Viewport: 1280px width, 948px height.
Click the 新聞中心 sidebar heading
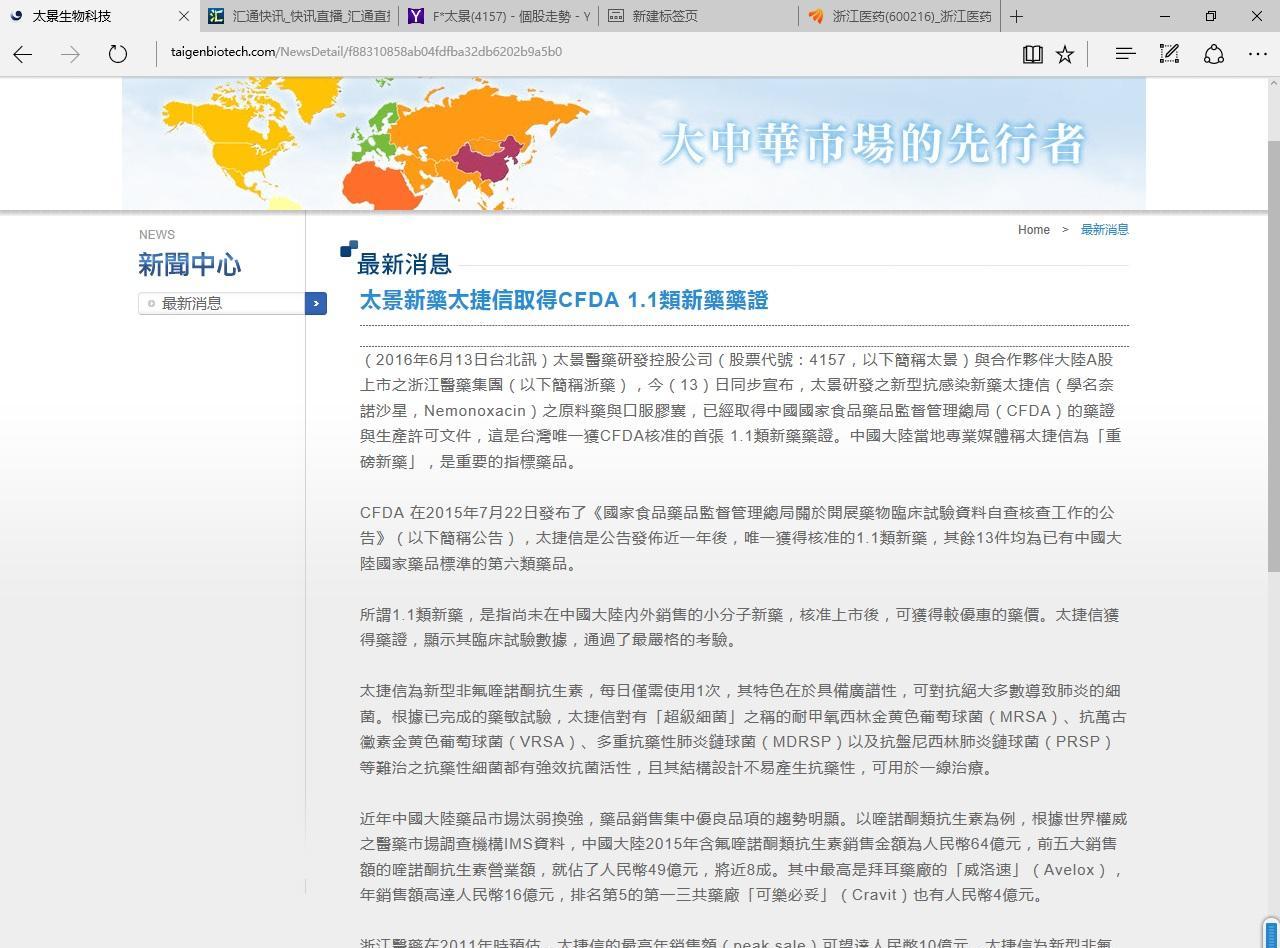pyautogui.click(x=189, y=265)
